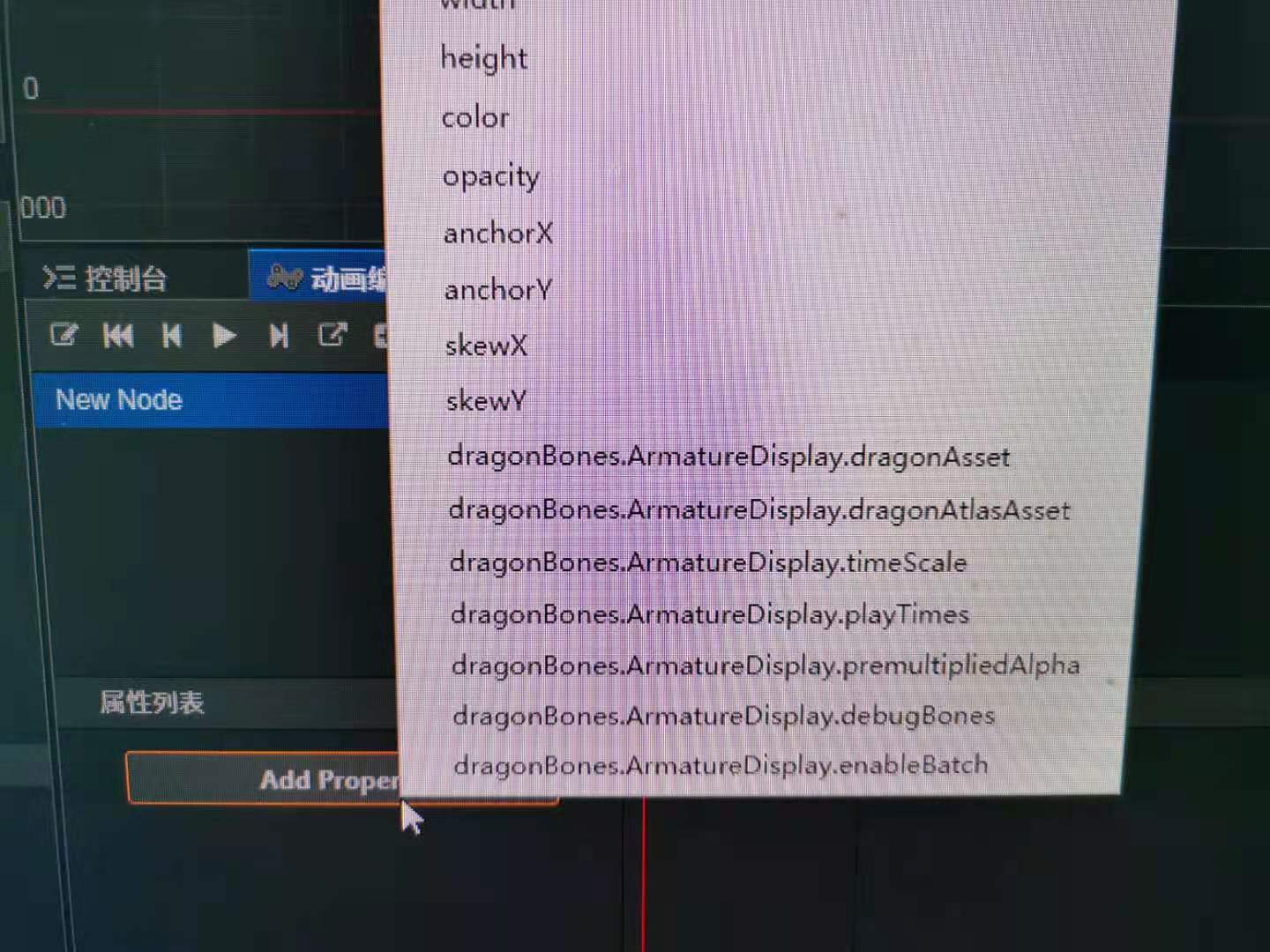Select dragonBones.ArmatureDisplay.dragonAtlasAsset property
The width and height of the screenshot is (1270, 952).
pyautogui.click(x=758, y=509)
